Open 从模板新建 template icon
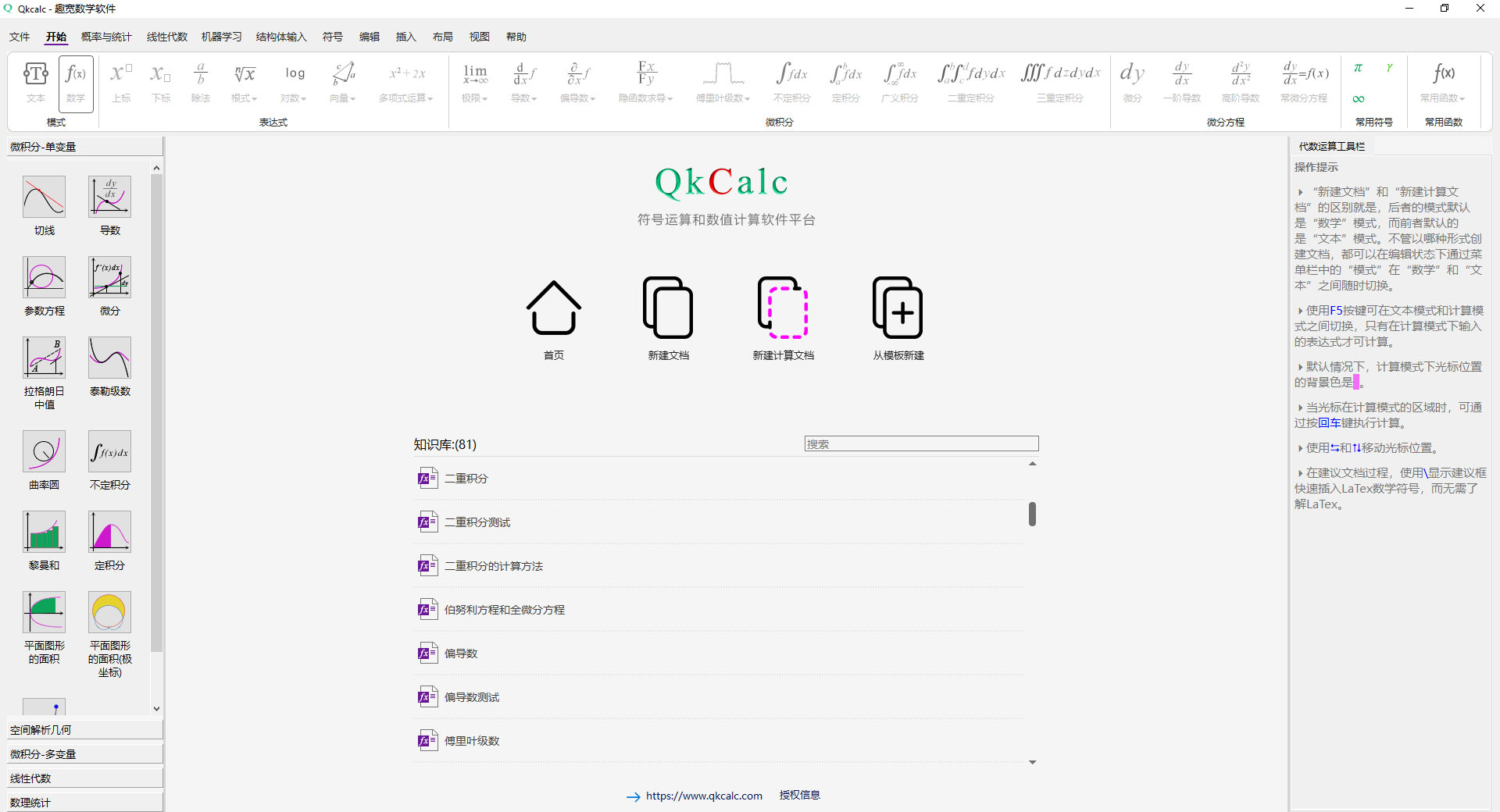The width and height of the screenshot is (1500, 812). 898,308
